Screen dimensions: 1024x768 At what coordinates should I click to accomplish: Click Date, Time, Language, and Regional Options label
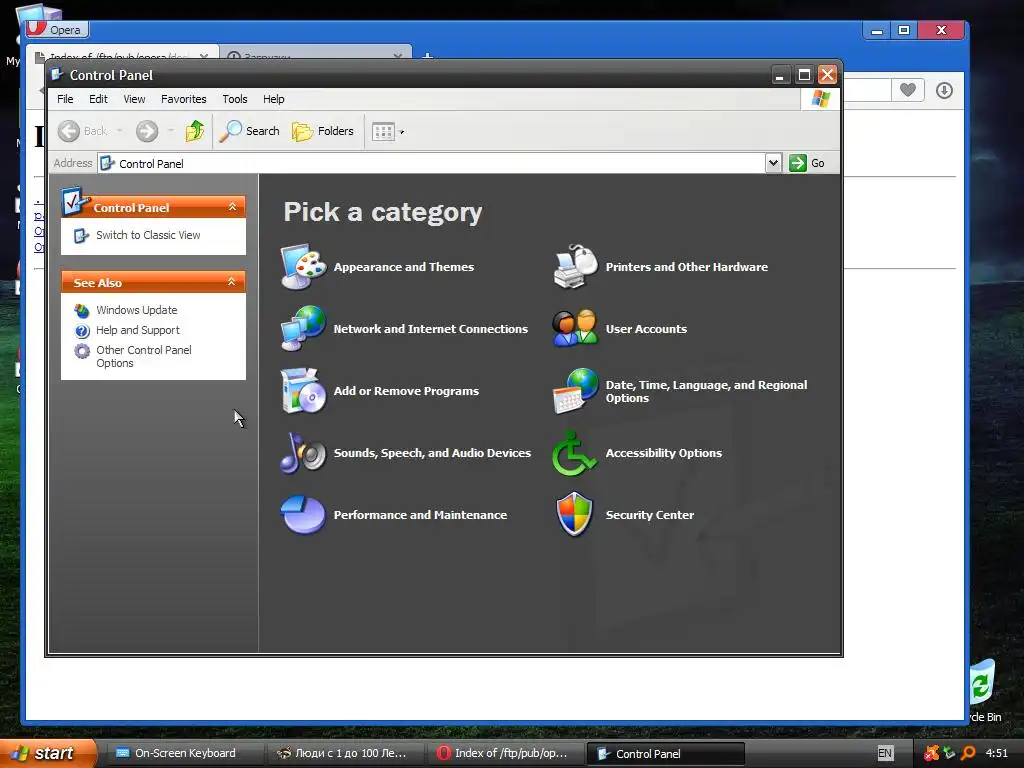coord(706,391)
